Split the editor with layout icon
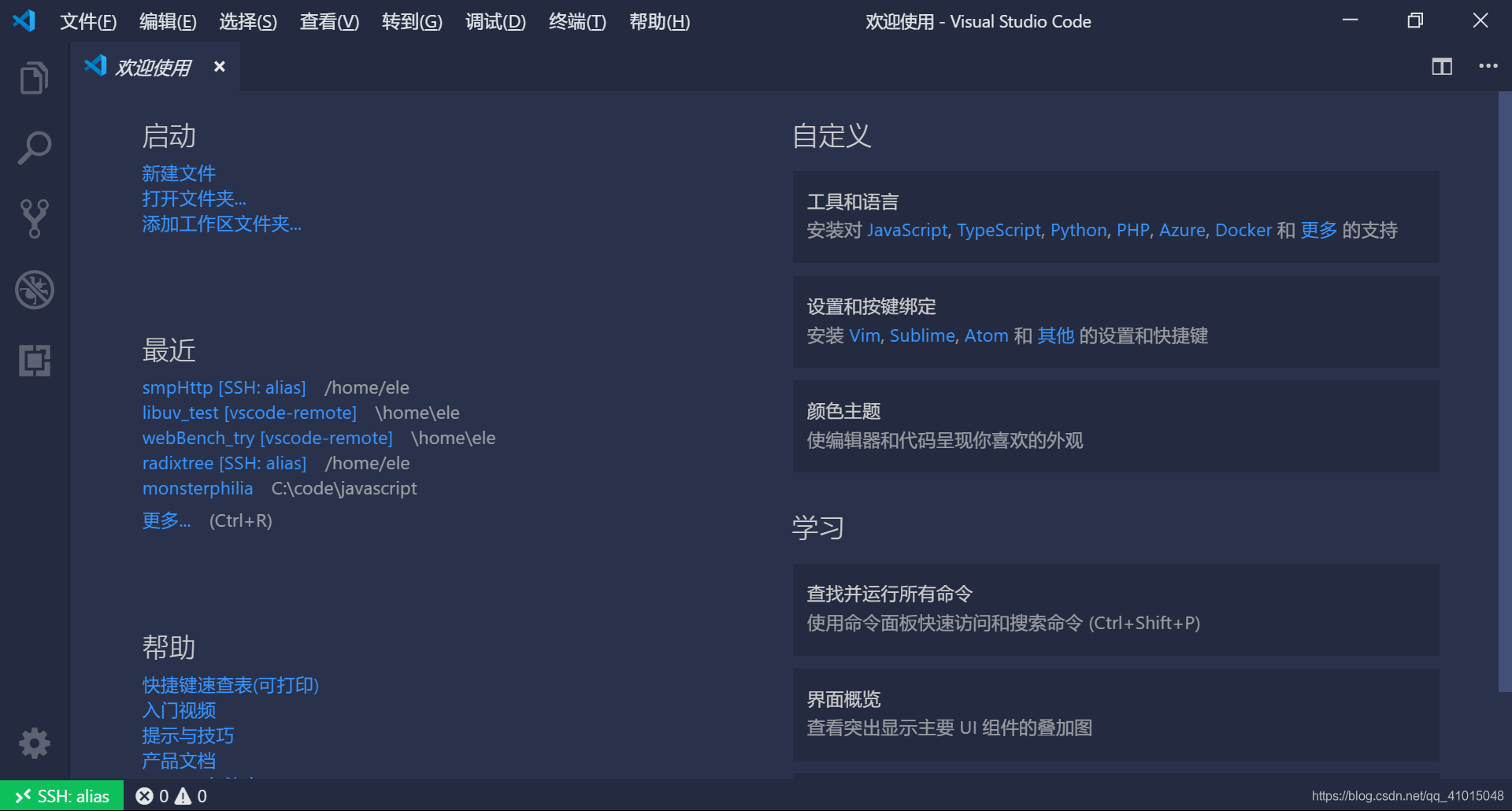This screenshot has width=1512, height=811. pyautogui.click(x=1442, y=67)
